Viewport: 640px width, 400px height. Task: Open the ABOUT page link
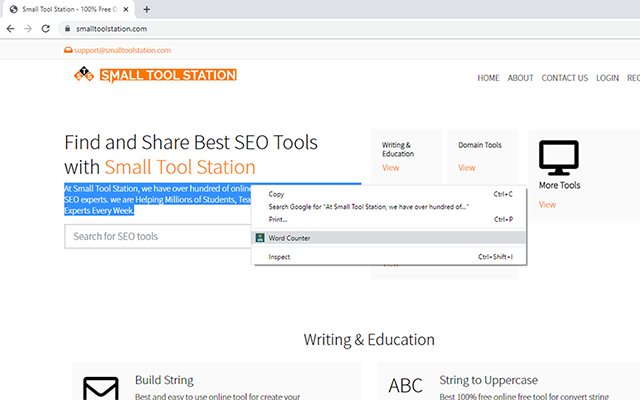(x=520, y=78)
